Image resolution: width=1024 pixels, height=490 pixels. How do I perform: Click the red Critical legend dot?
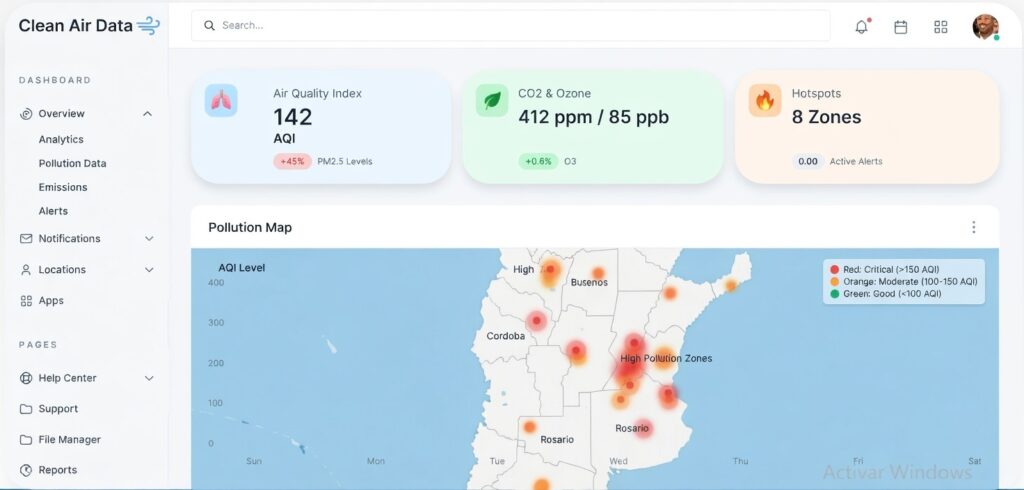click(x=834, y=270)
